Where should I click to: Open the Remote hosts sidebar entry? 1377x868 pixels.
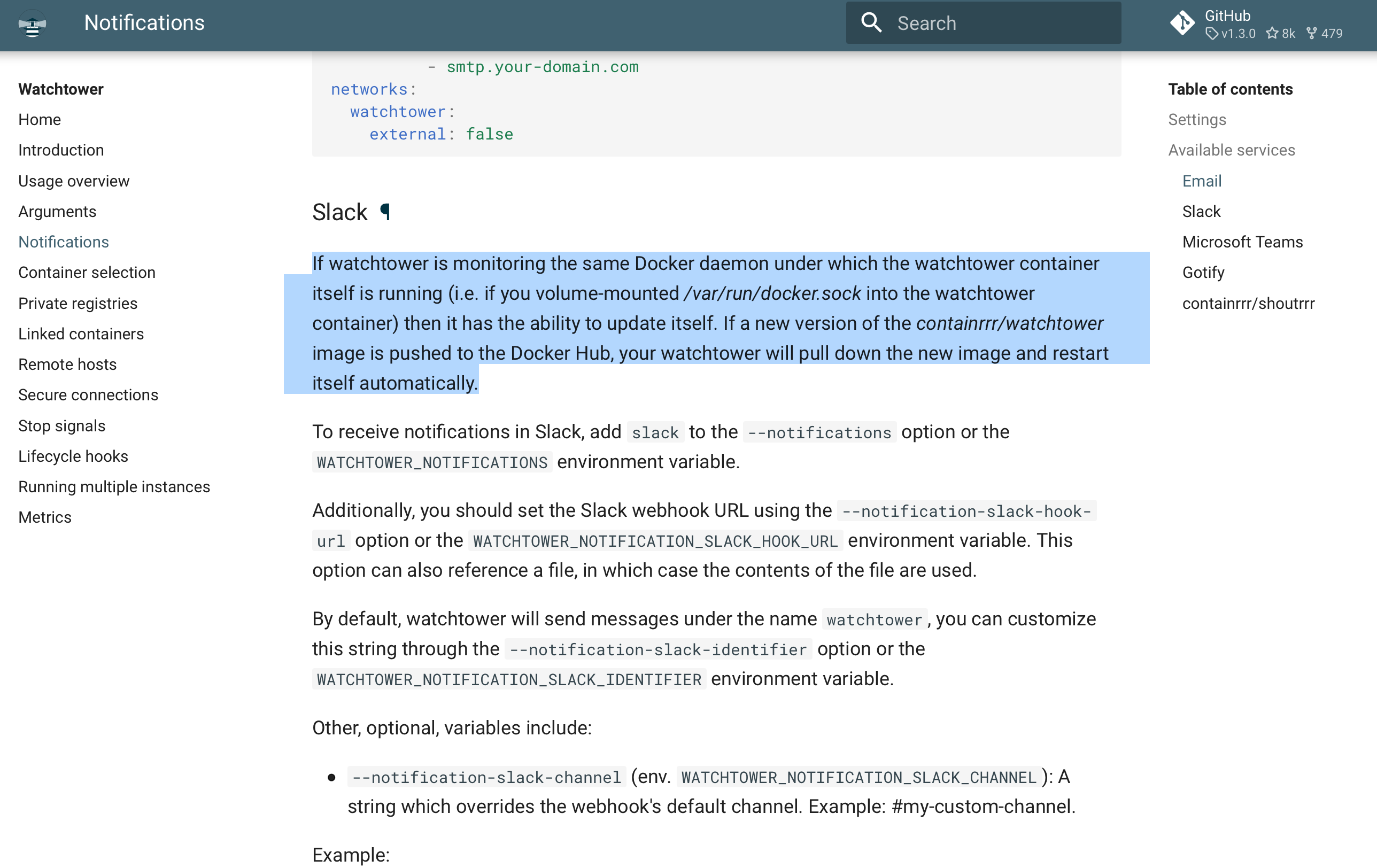point(67,364)
